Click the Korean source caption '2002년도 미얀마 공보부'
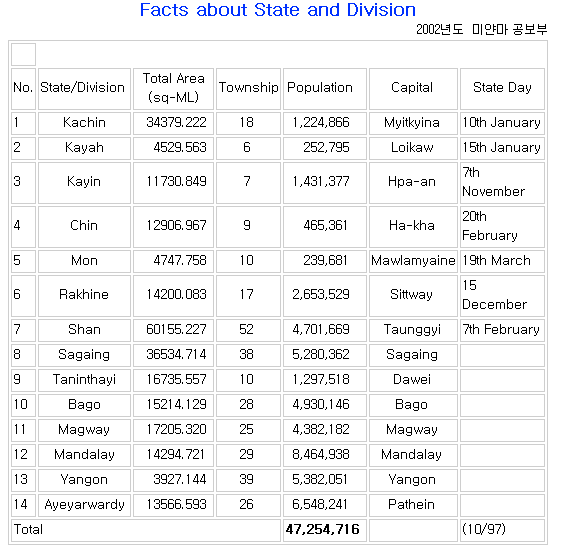This screenshot has width=561, height=555. click(482, 29)
